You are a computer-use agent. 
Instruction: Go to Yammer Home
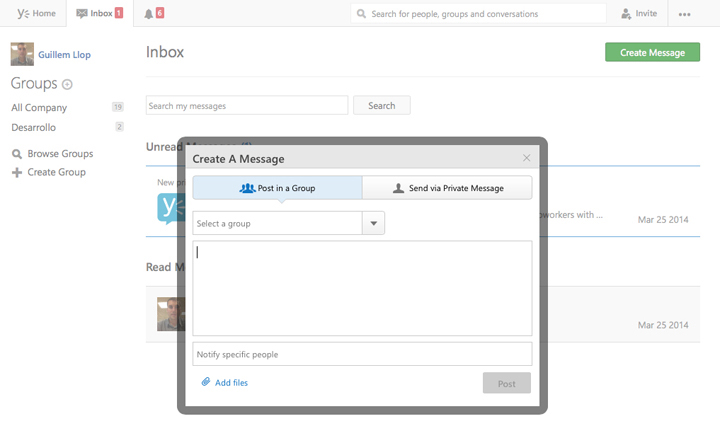point(37,14)
